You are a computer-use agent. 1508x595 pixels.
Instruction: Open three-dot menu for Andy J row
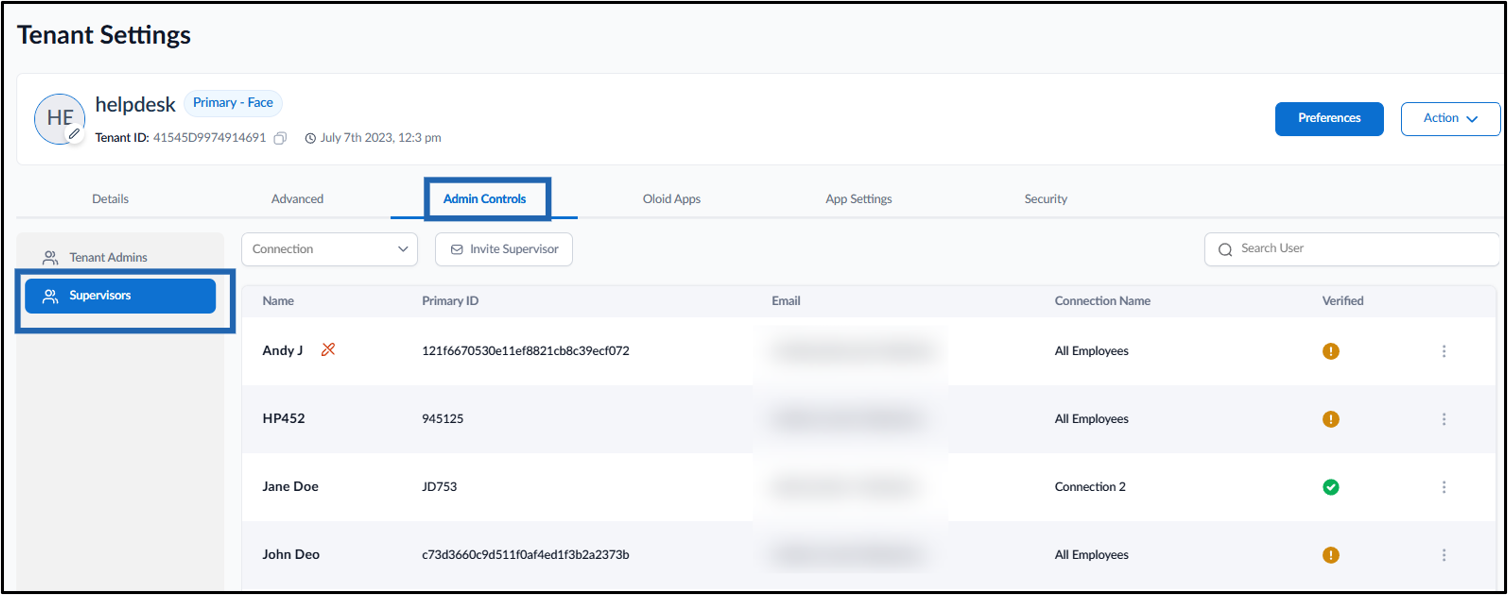pyautogui.click(x=1444, y=351)
